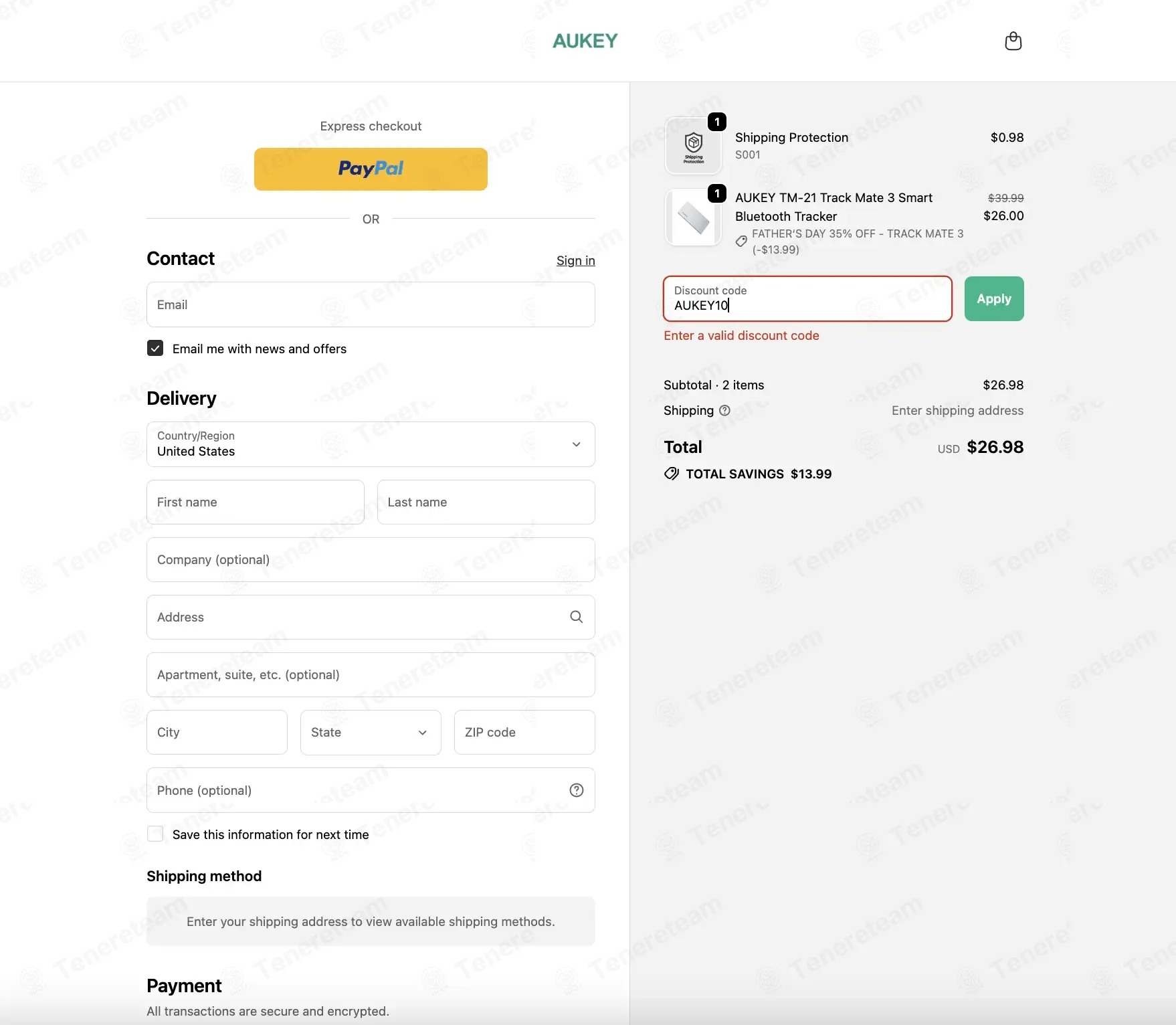Screen dimensions: 1176x1025
Task: Click the $26.00 discounted price
Action: point(1003,215)
